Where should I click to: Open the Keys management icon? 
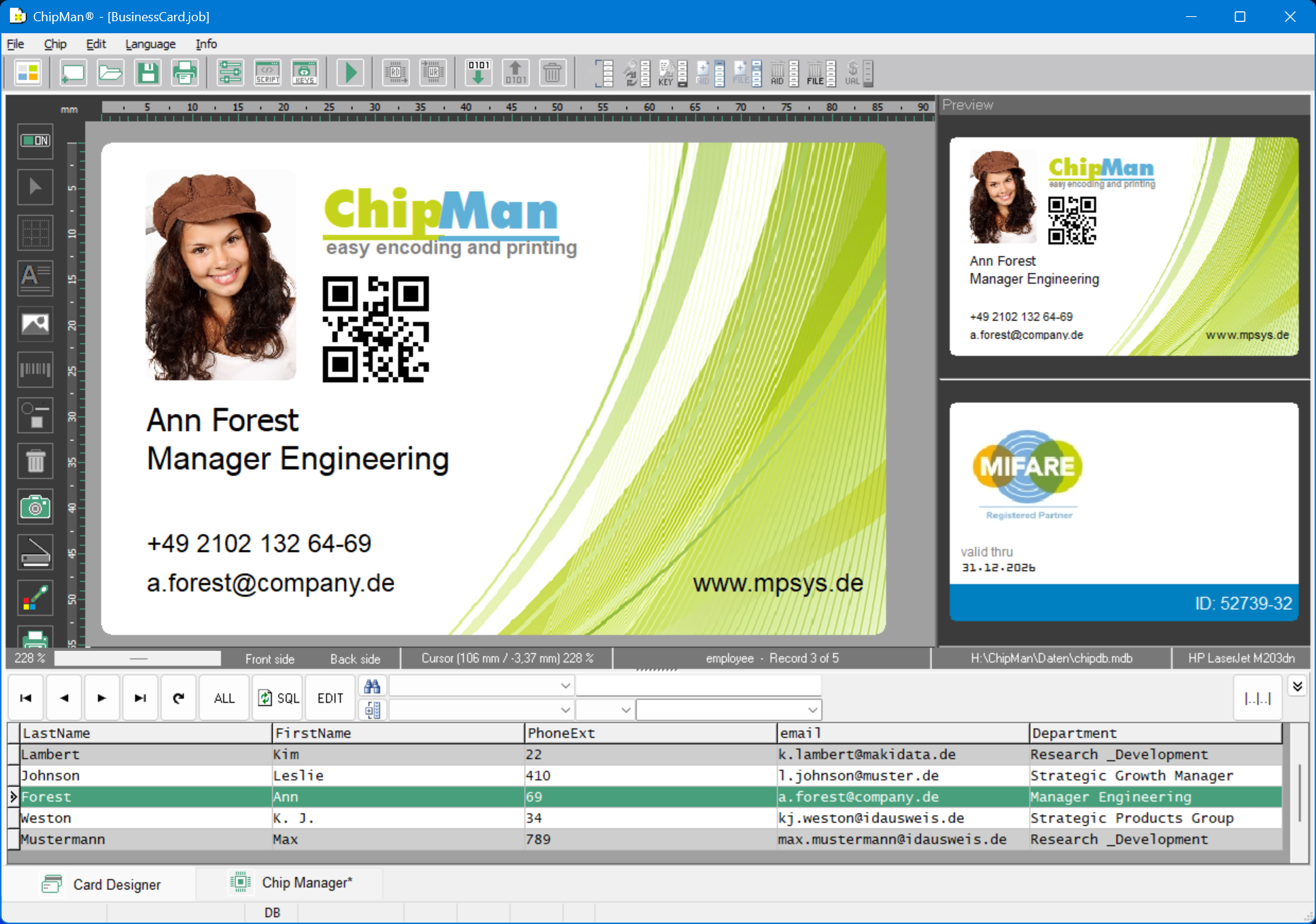[304, 73]
